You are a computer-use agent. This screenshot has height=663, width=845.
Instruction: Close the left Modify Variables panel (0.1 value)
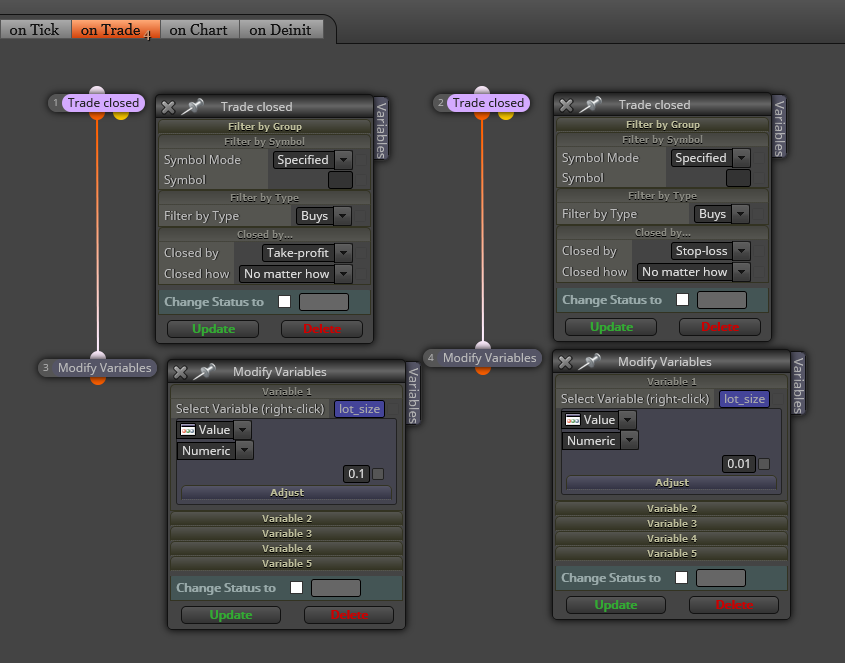tap(180, 372)
